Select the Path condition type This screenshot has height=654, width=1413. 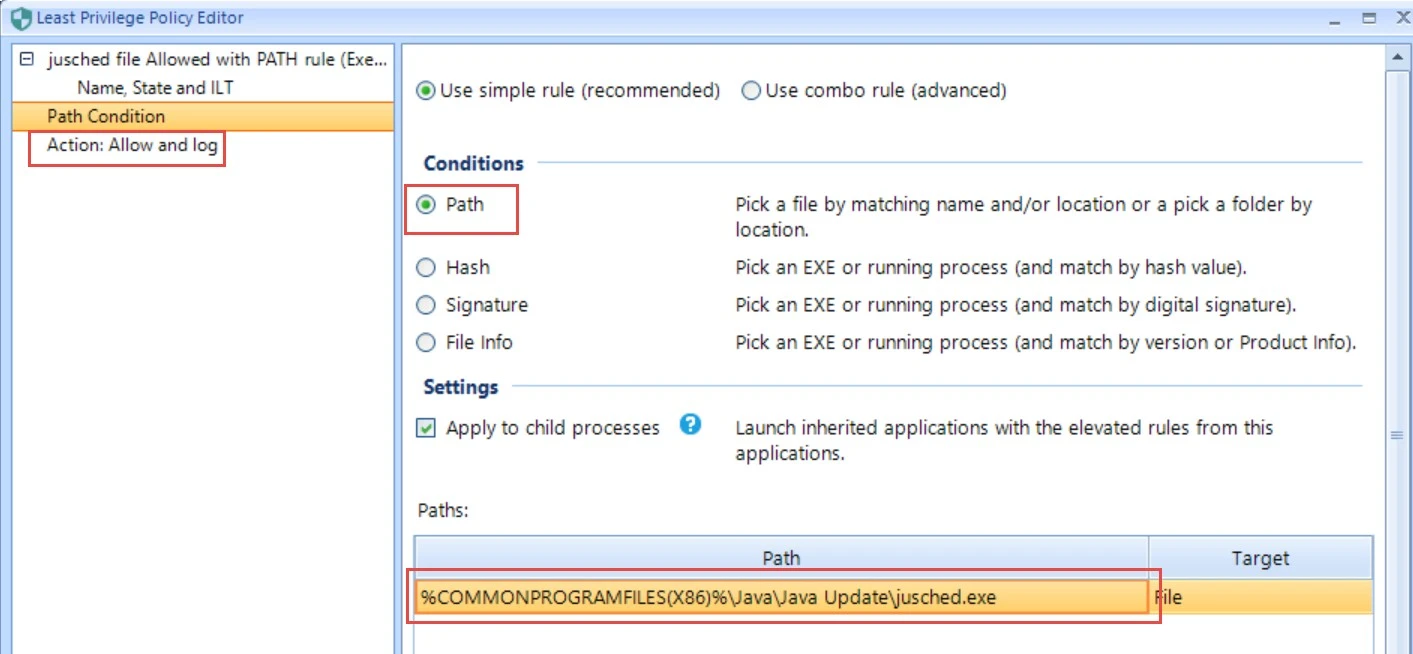tap(426, 204)
